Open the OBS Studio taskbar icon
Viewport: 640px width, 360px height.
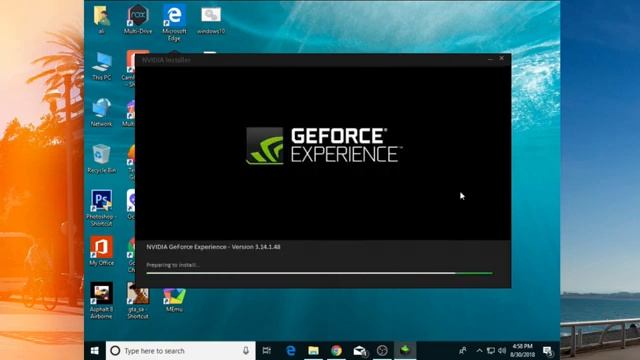382,351
